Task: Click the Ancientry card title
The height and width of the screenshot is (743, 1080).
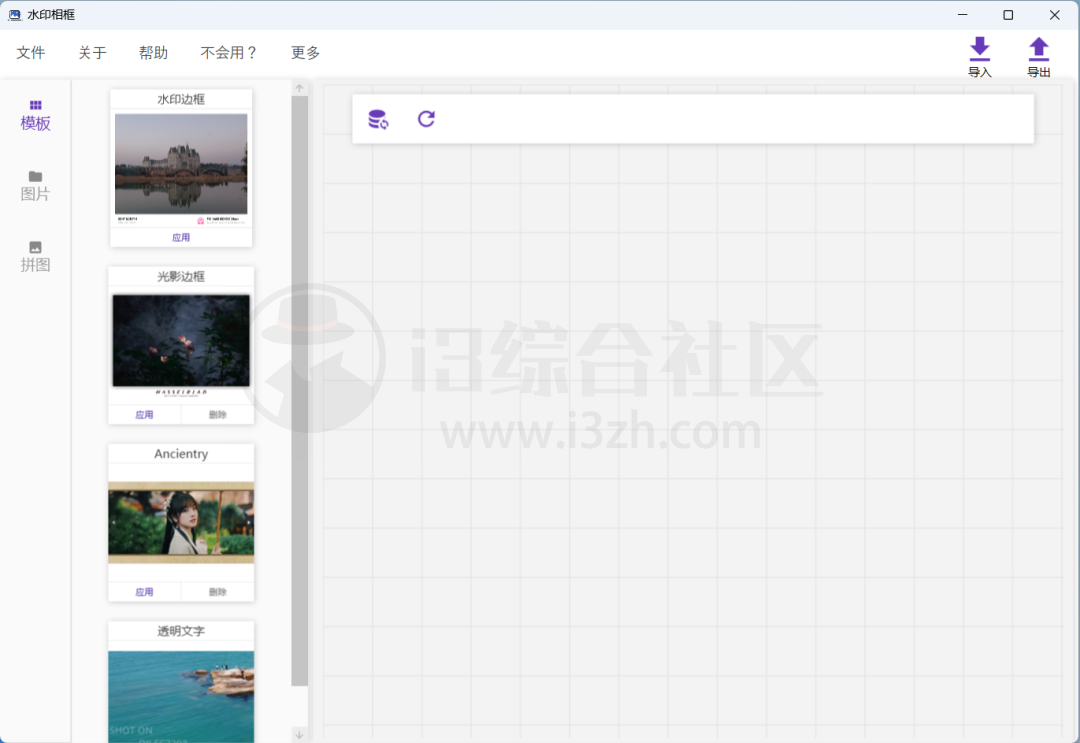Action: 181,454
